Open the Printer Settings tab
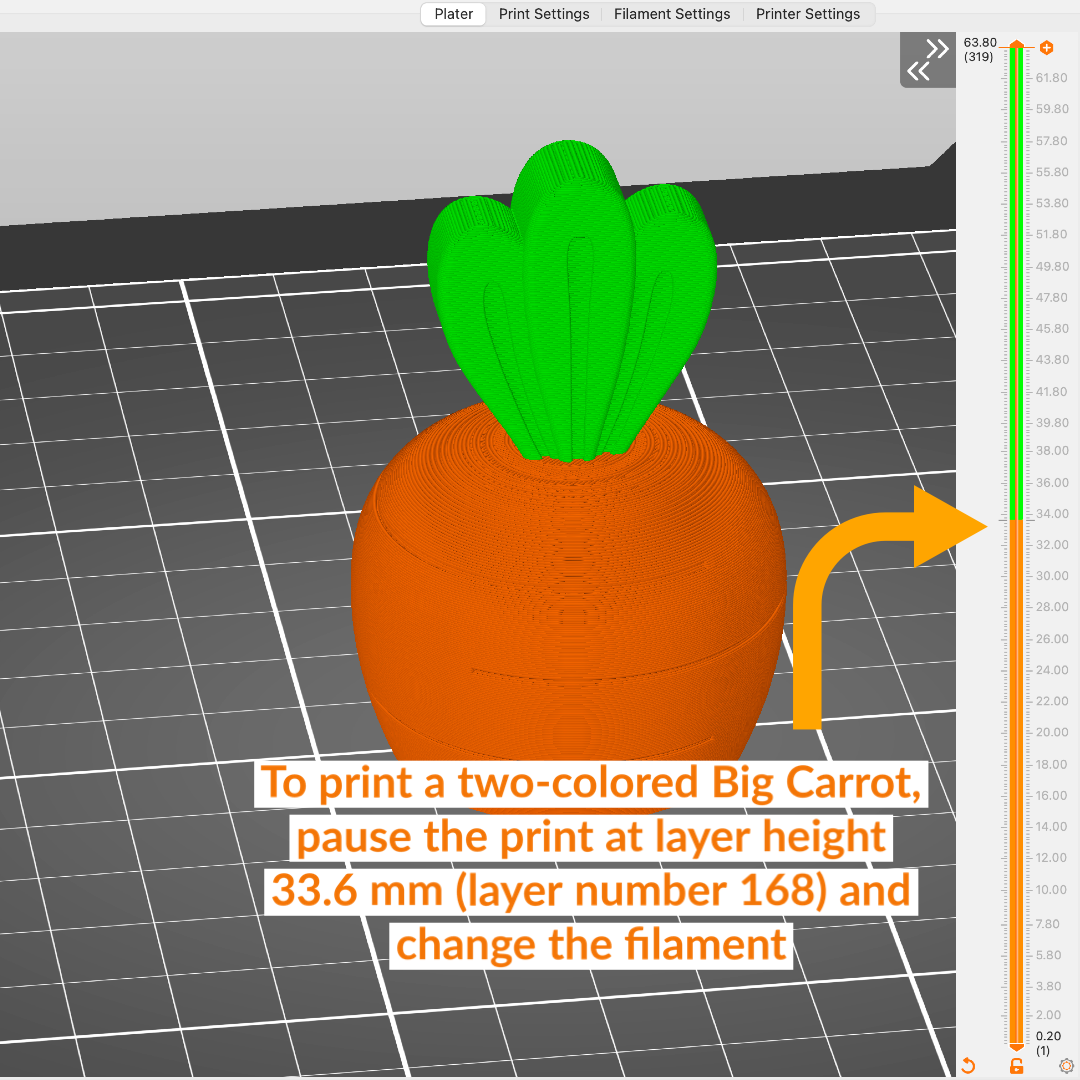This screenshot has height=1080, width=1080. (x=808, y=14)
